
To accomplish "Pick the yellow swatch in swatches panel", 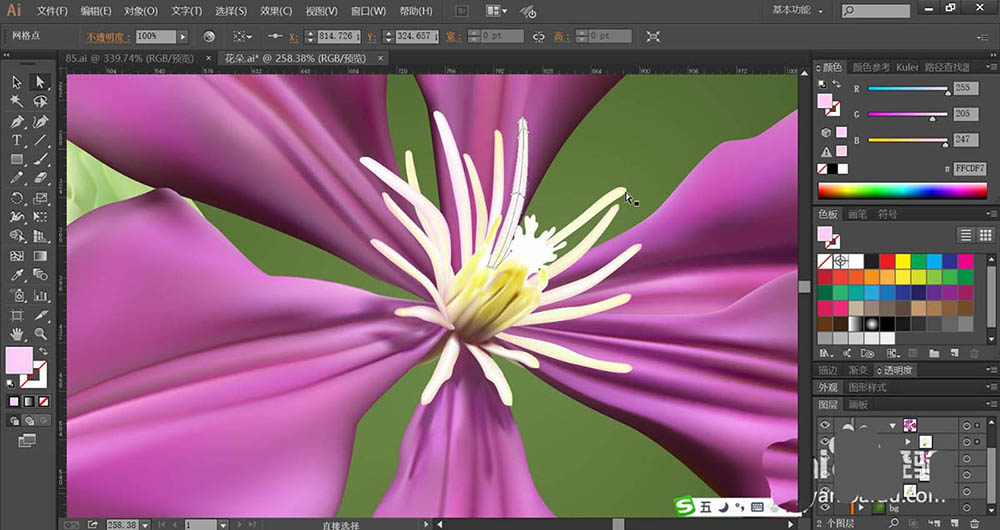I will click(902, 260).
